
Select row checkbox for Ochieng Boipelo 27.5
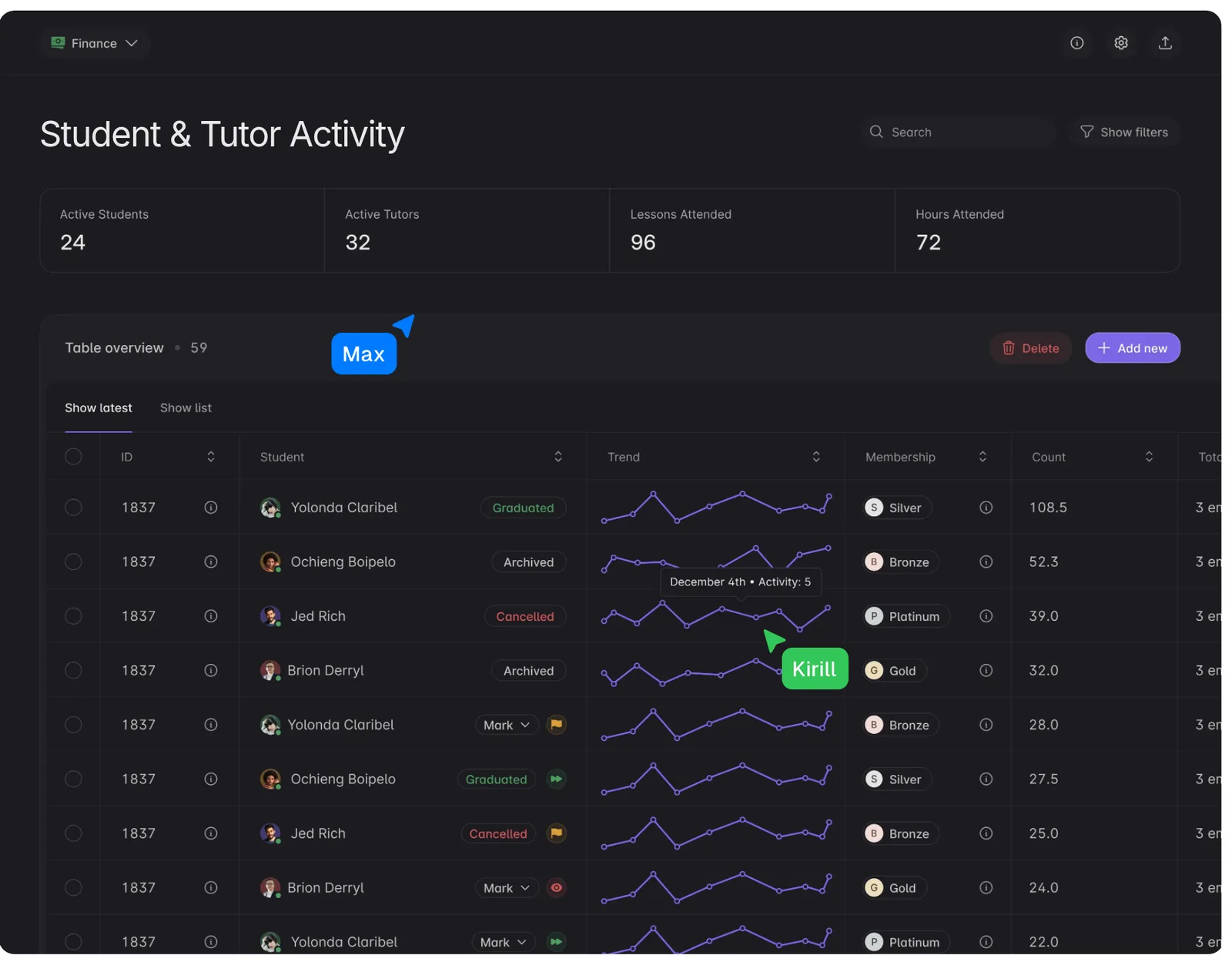point(73,779)
